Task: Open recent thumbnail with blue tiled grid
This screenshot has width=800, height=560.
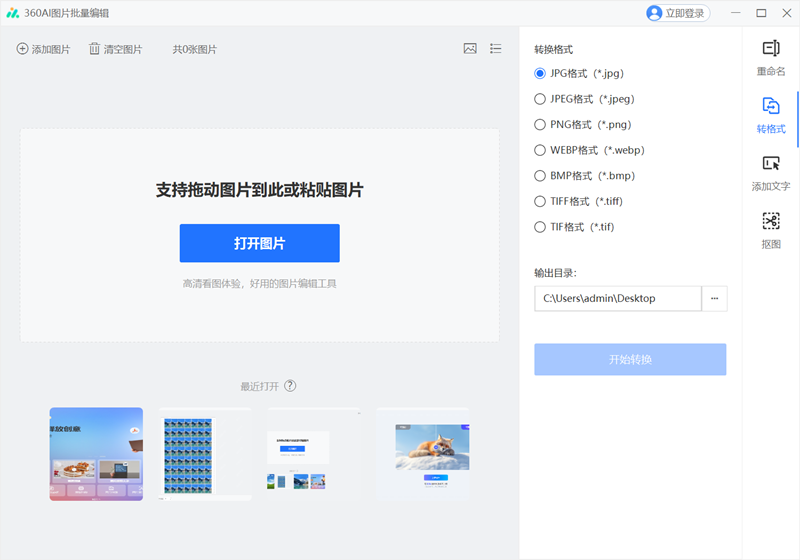Action: (205, 454)
